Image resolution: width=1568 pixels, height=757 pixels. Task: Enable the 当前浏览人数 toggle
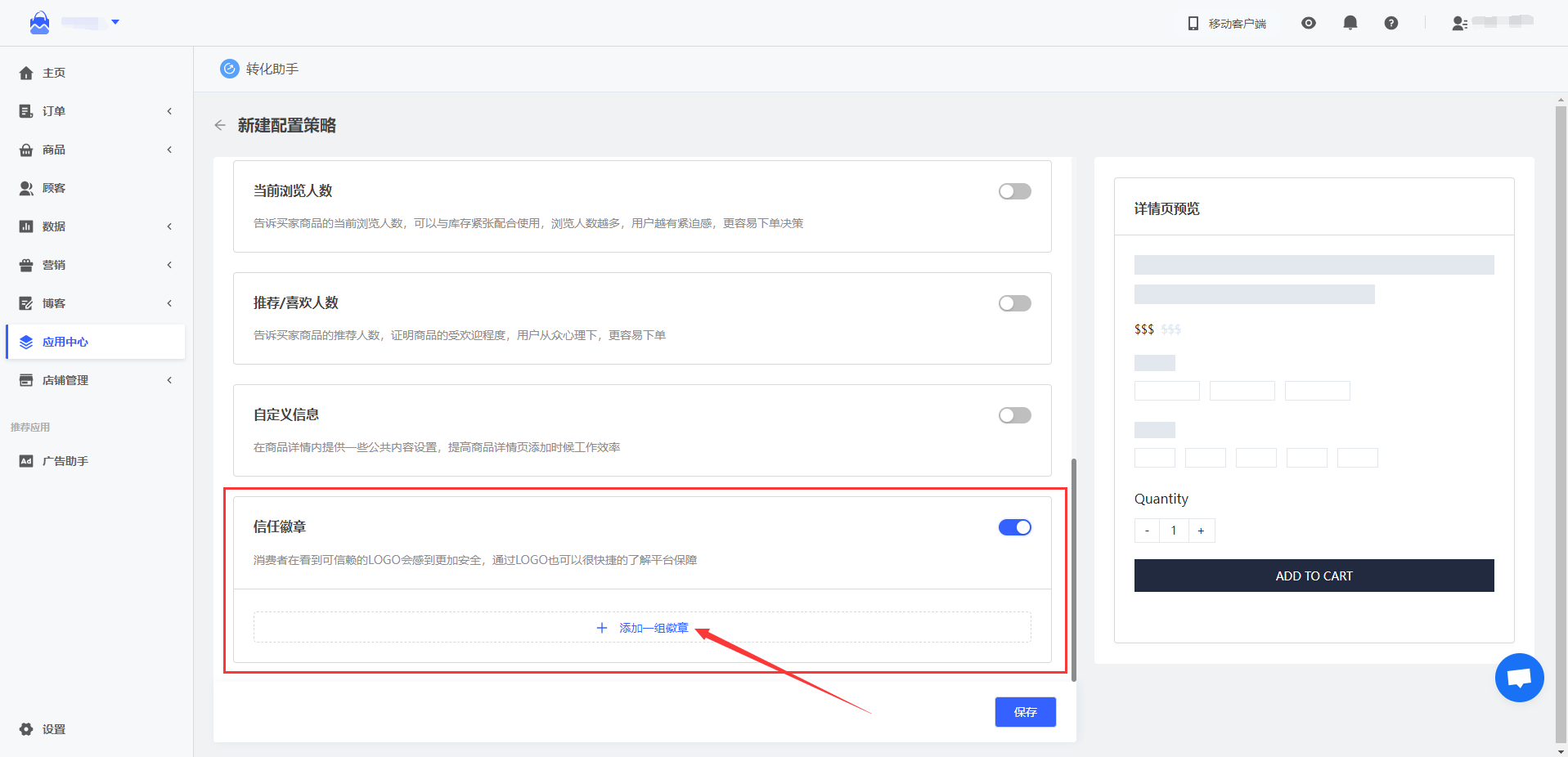click(x=1014, y=191)
